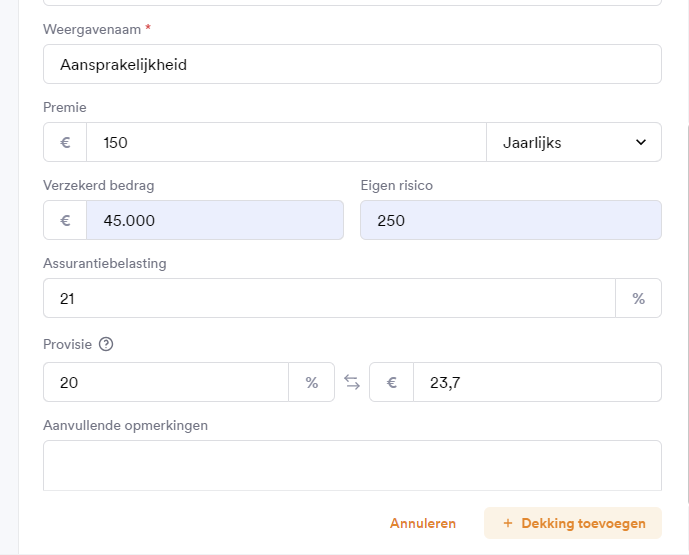Viewport: 689px width, 555px height.
Task: Click the Provisie help question mark icon
Action: (106, 344)
